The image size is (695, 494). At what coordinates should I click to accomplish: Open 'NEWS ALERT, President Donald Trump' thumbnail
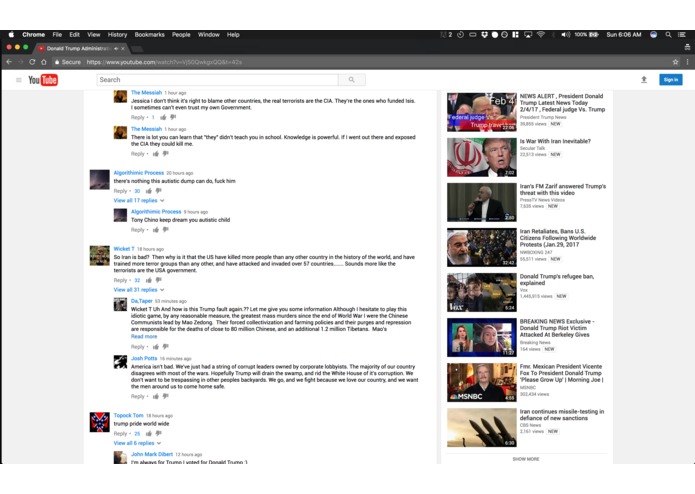(x=482, y=112)
